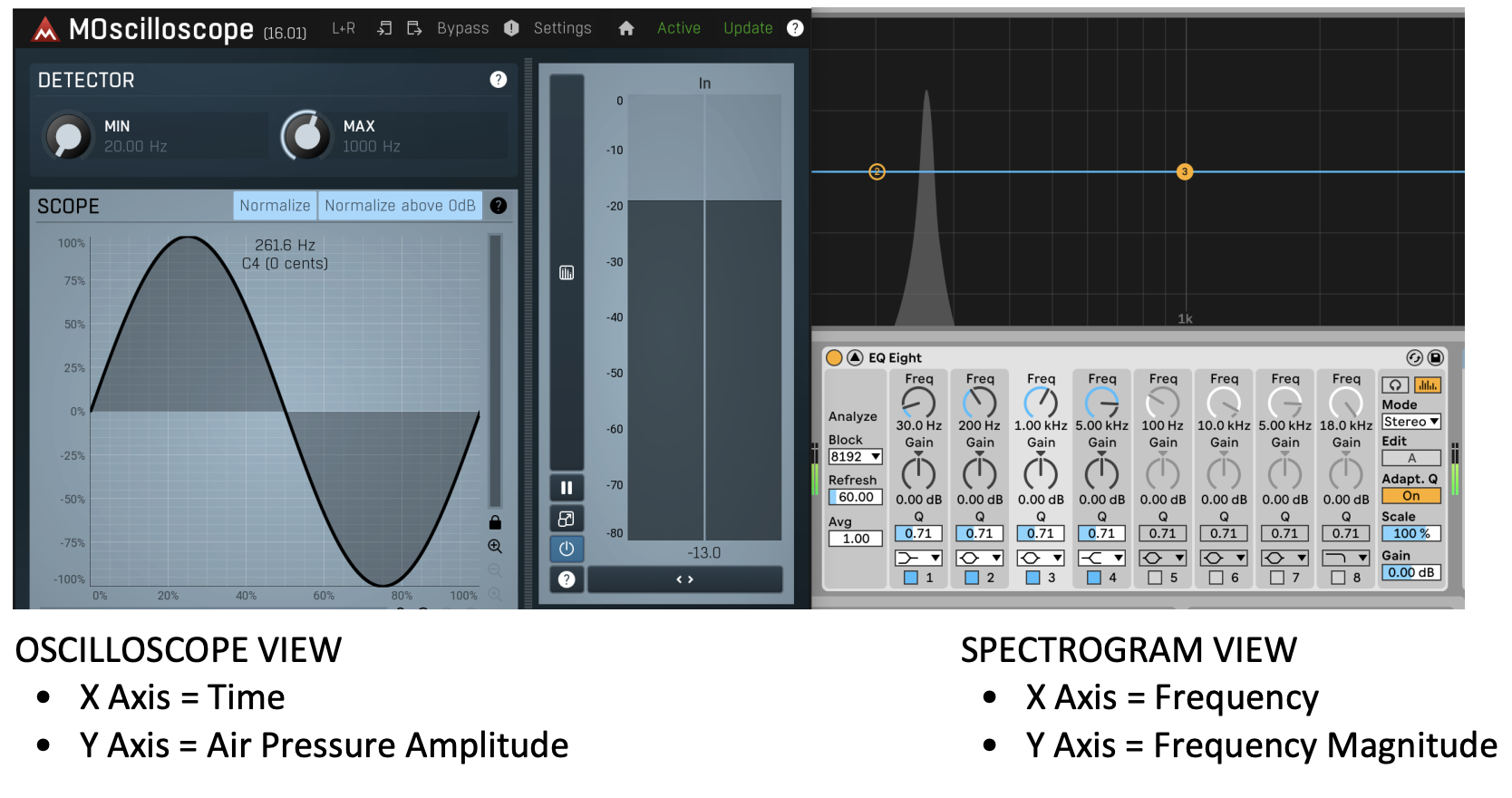Click the scope lock icon
1512x798 pixels.
click(x=495, y=522)
